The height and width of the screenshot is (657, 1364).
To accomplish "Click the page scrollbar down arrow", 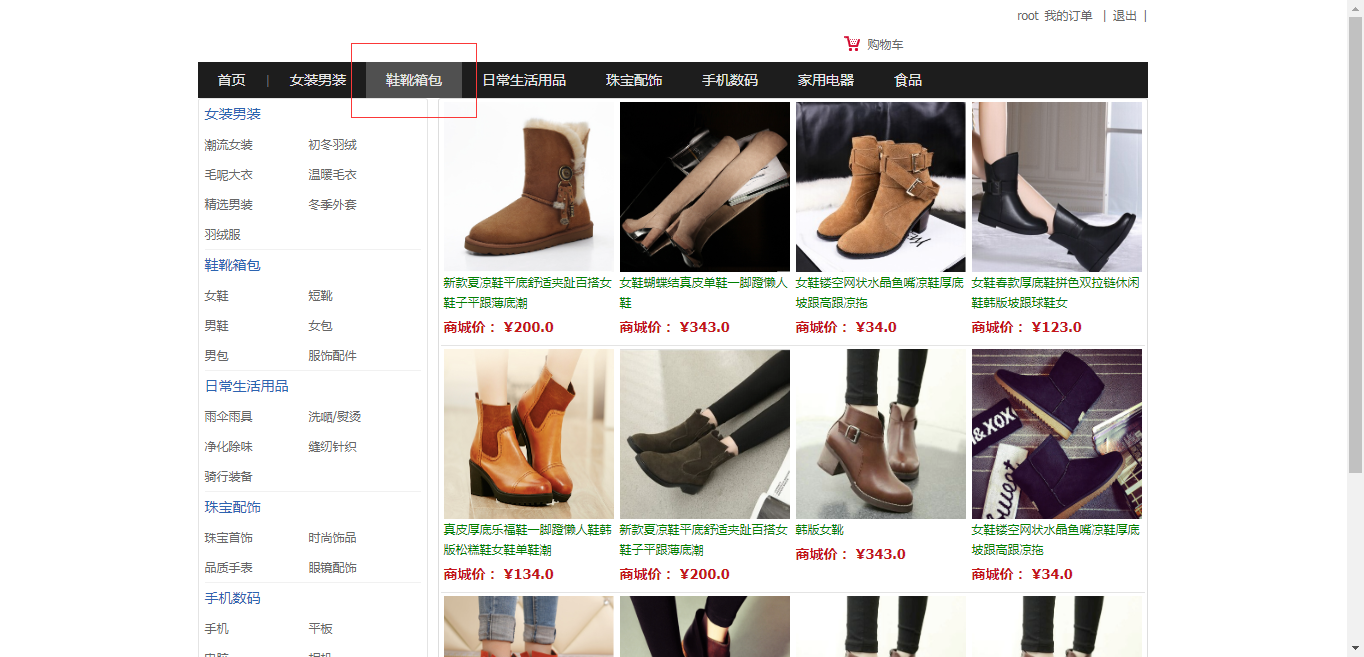I will tap(1355, 648).
